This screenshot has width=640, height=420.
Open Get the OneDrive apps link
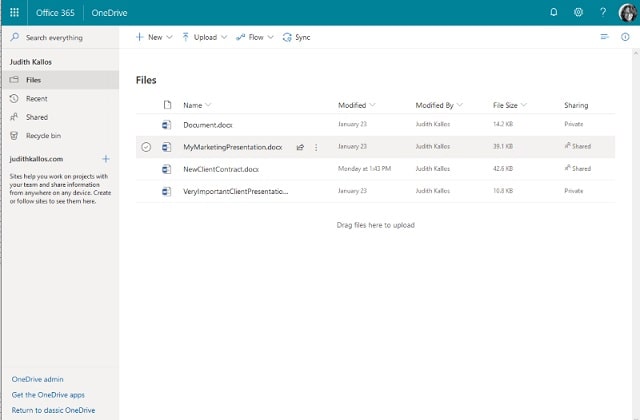point(48,395)
